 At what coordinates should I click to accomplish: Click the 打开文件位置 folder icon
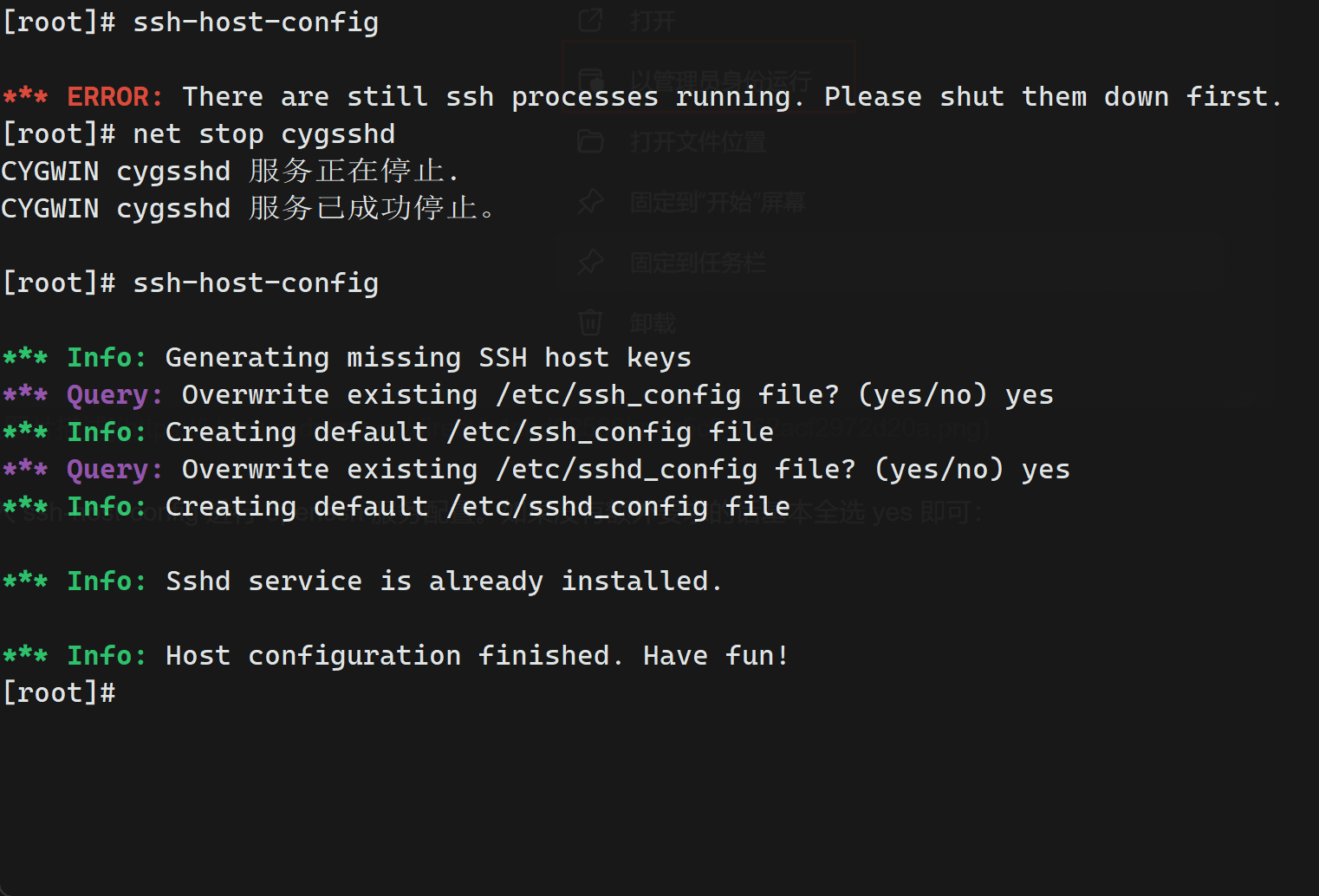pyautogui.click(x=590, y=141)
